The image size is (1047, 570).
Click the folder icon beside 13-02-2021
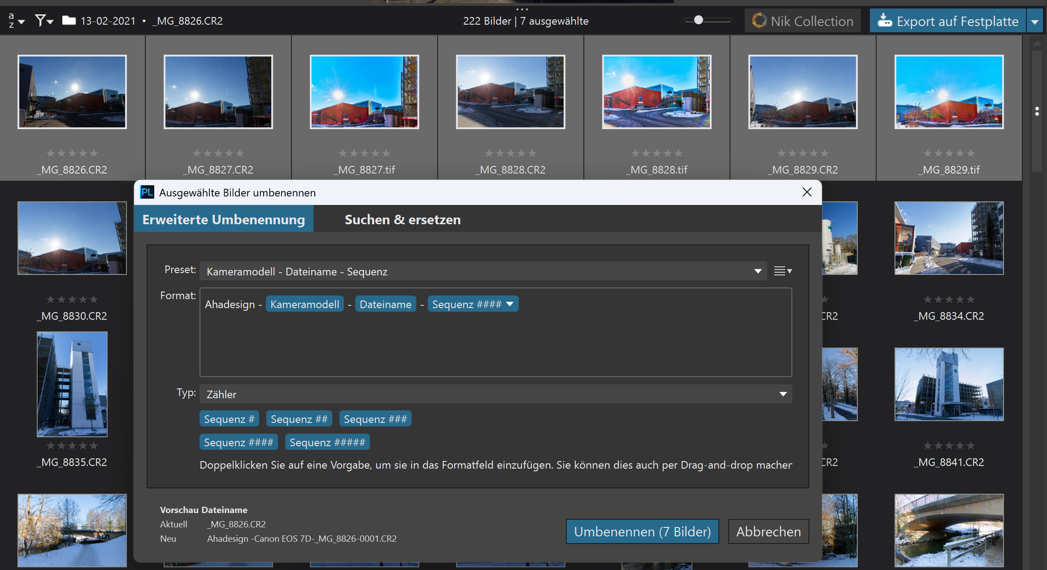pyautogui.click(x=69, y=20)
